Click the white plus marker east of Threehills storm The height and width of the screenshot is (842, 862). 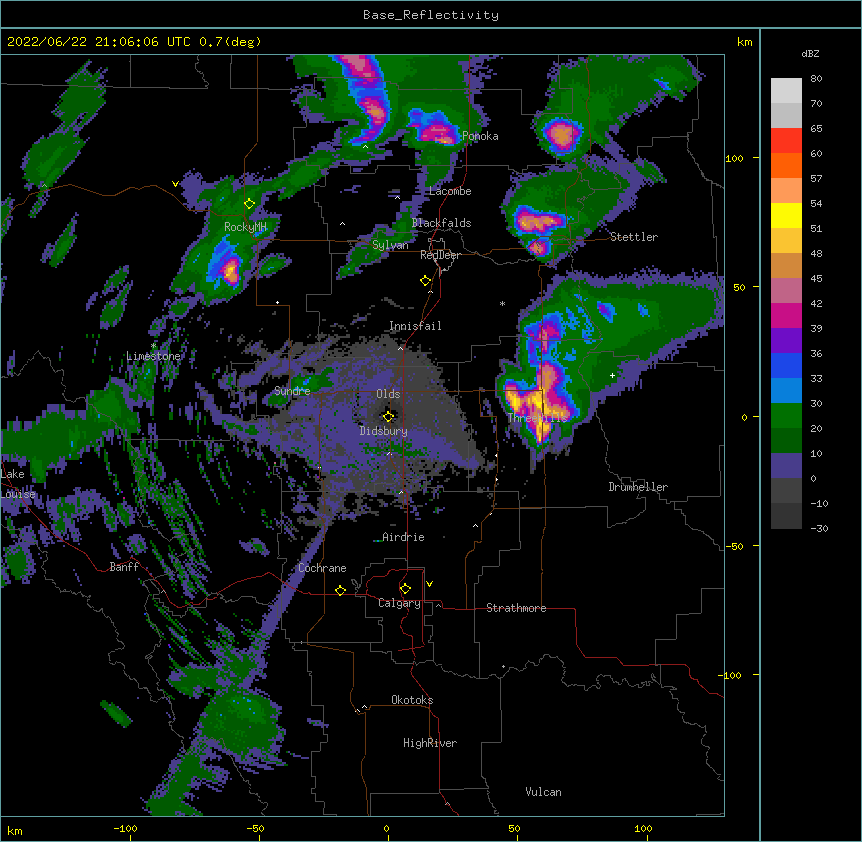click(x=612, y=375)
